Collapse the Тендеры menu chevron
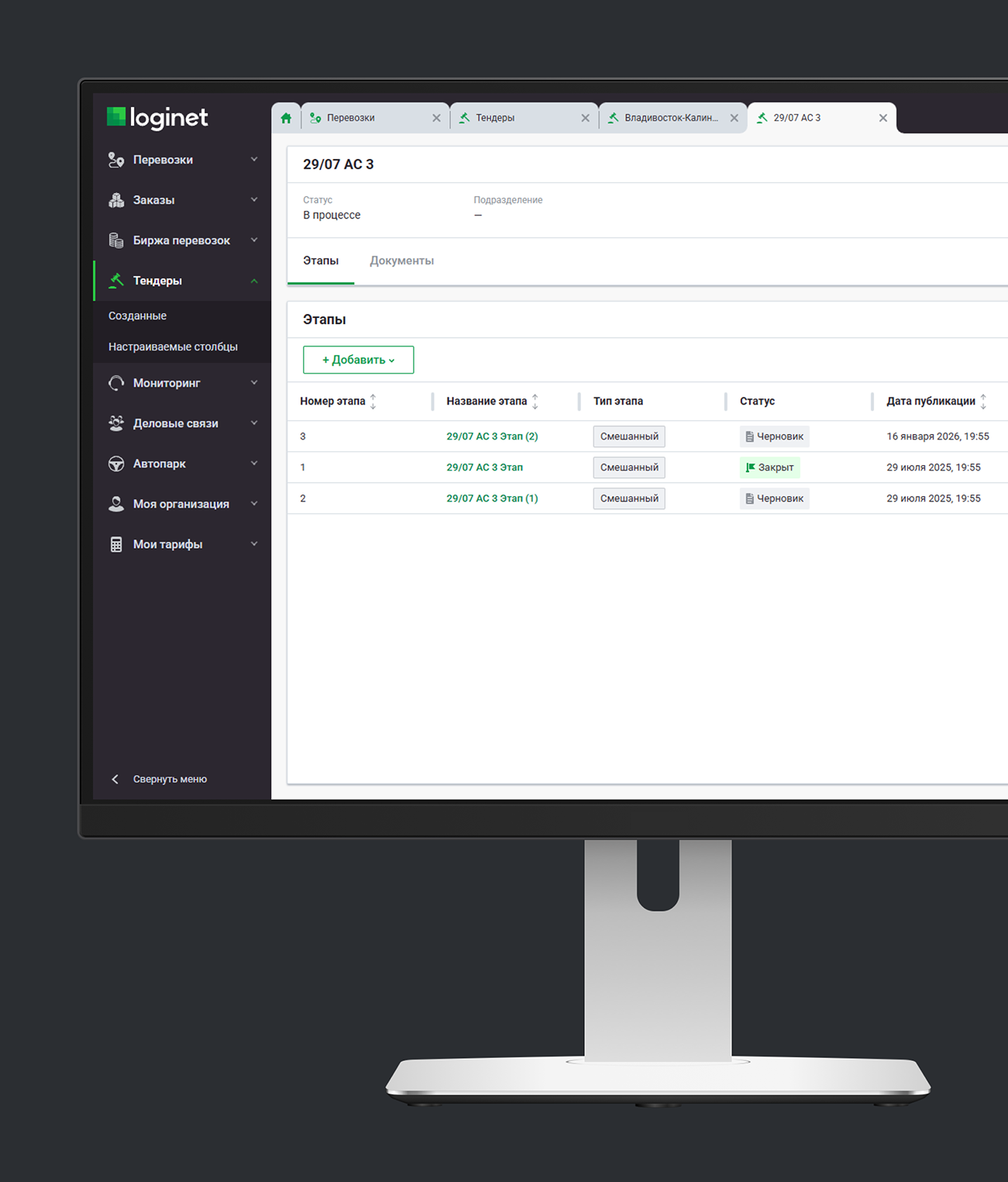The height and width of the screenshot is (1182, 1008). [x=254, y=281]
